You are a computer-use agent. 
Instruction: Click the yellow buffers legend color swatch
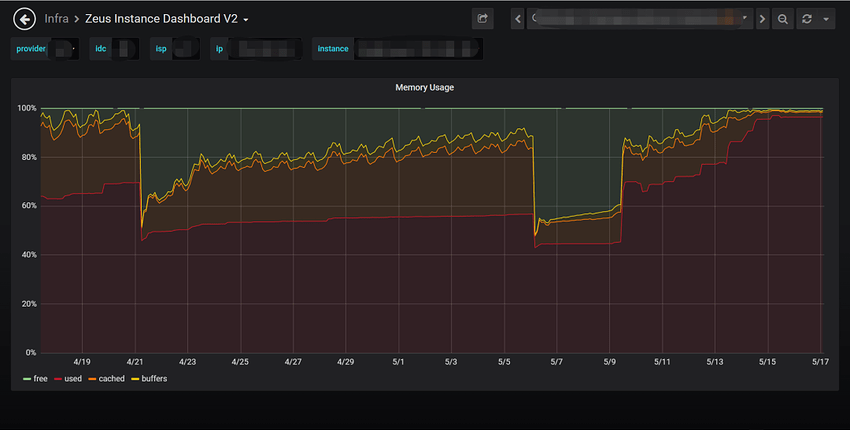pyautogui.click(x=135, y=379)
